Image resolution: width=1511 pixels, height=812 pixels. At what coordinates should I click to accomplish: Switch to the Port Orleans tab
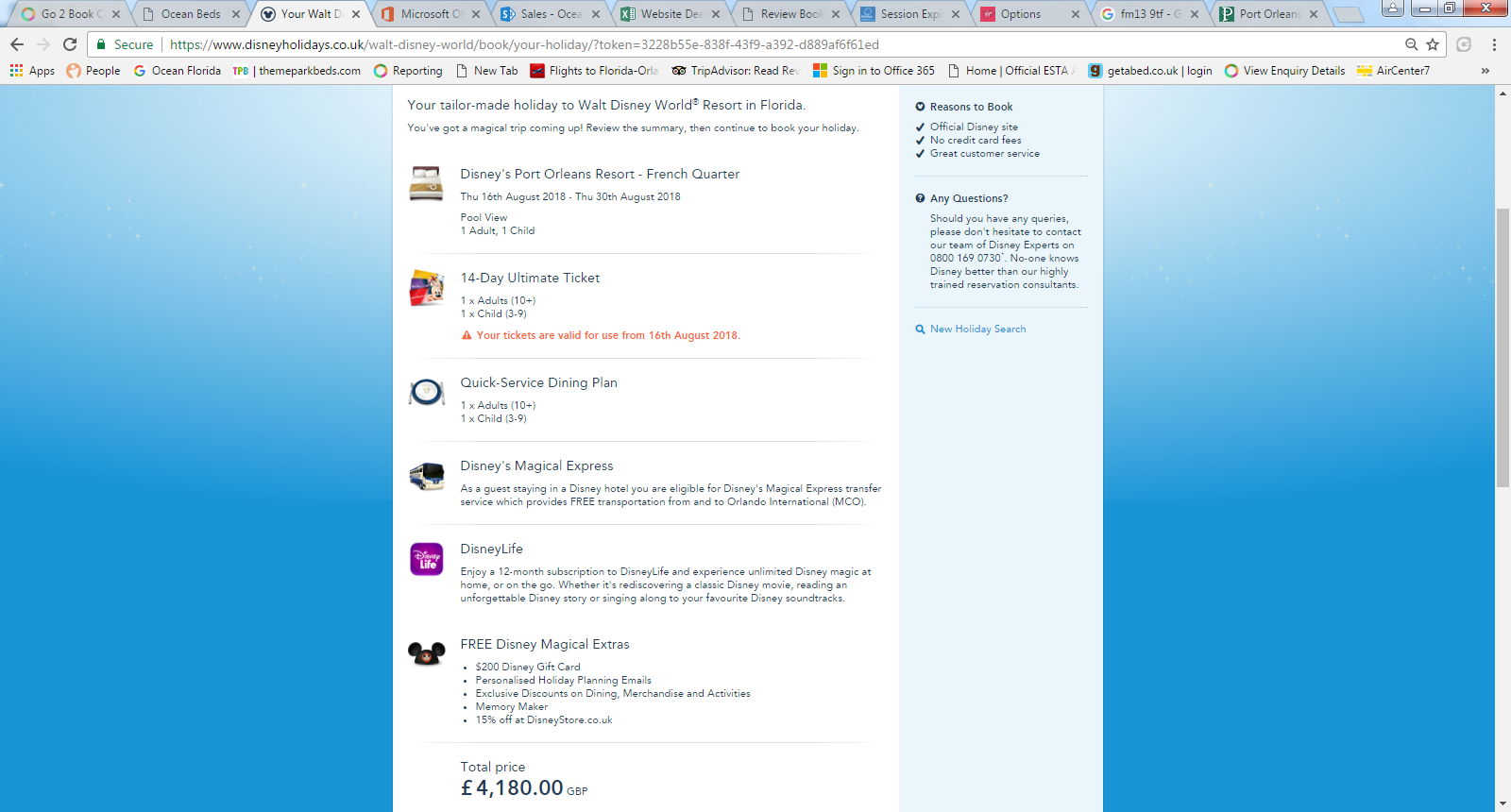1267,14
